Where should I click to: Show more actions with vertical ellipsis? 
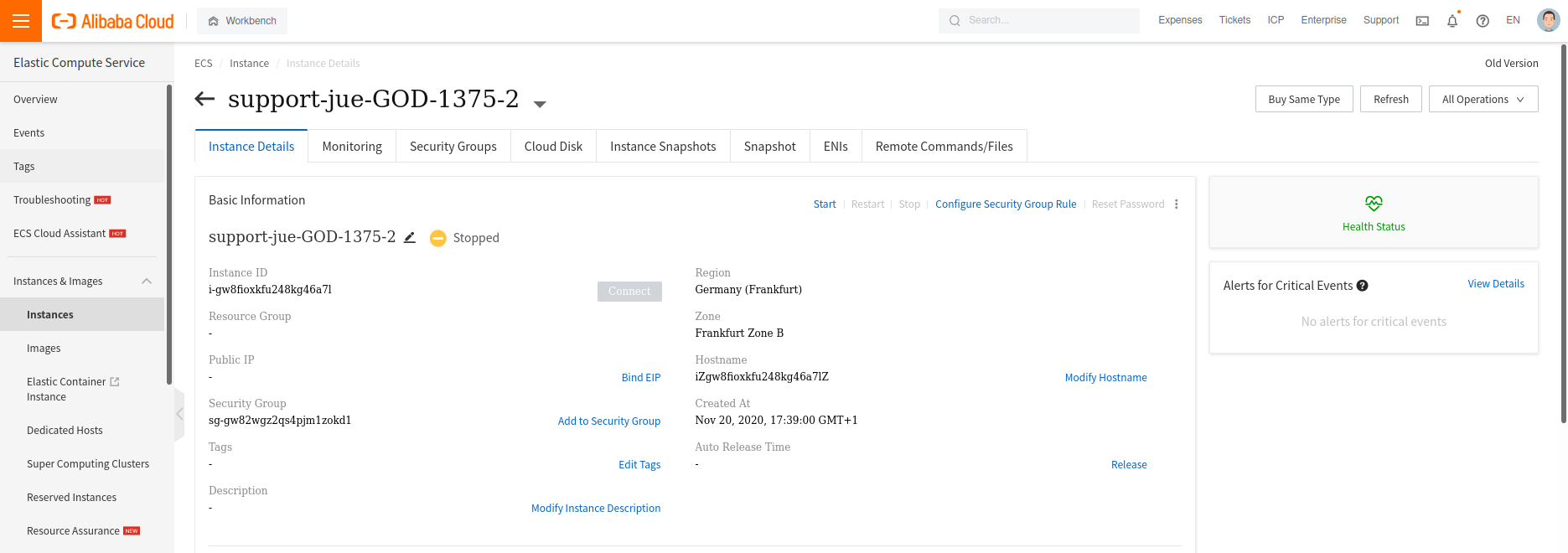coord(1177,204)
